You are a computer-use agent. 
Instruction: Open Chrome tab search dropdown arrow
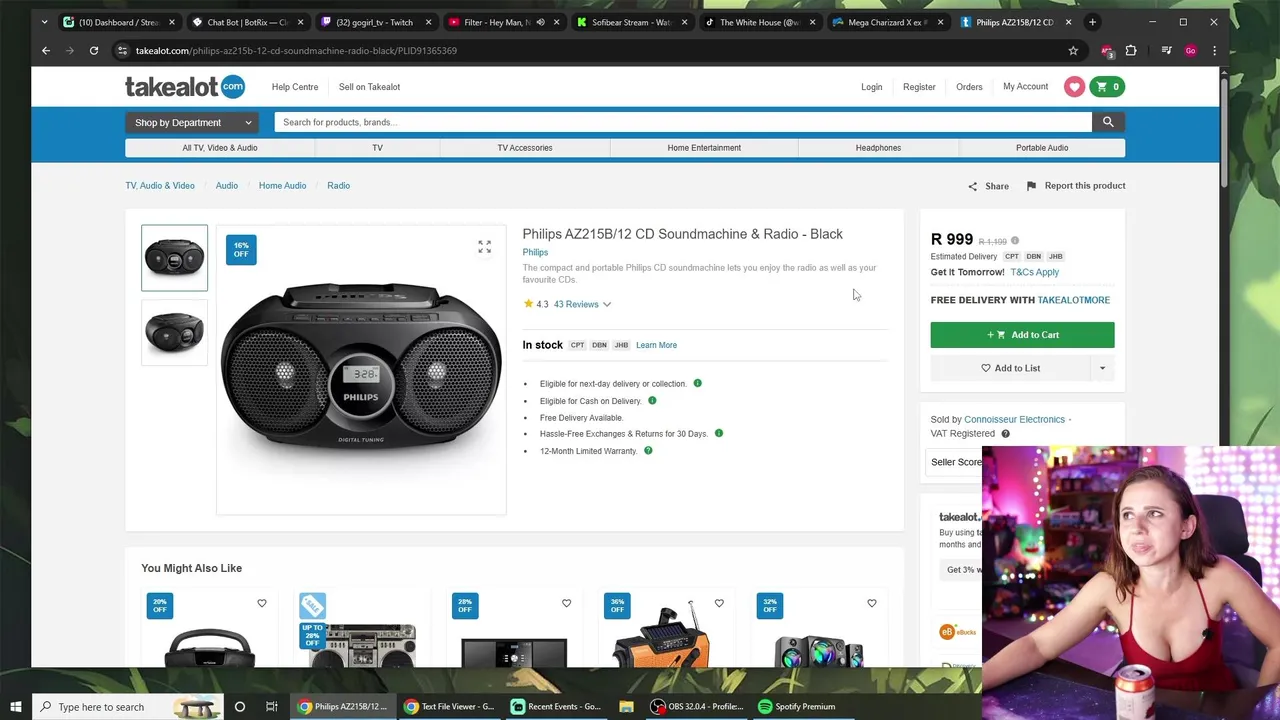click(44, 22)
